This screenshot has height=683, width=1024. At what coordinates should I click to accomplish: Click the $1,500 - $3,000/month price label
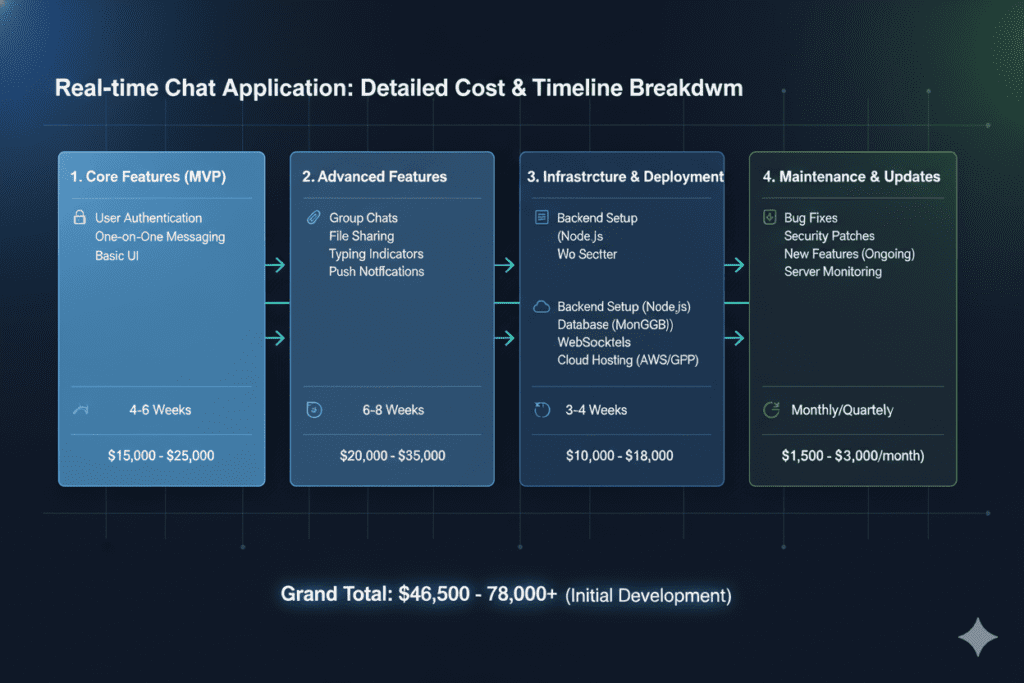[851, 455]
